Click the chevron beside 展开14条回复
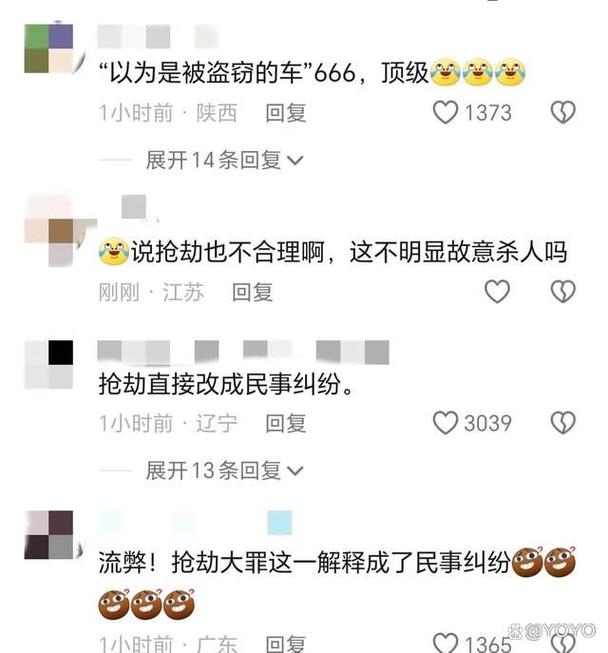This screenshot has height=653, width=608. (x=295, y=161)
